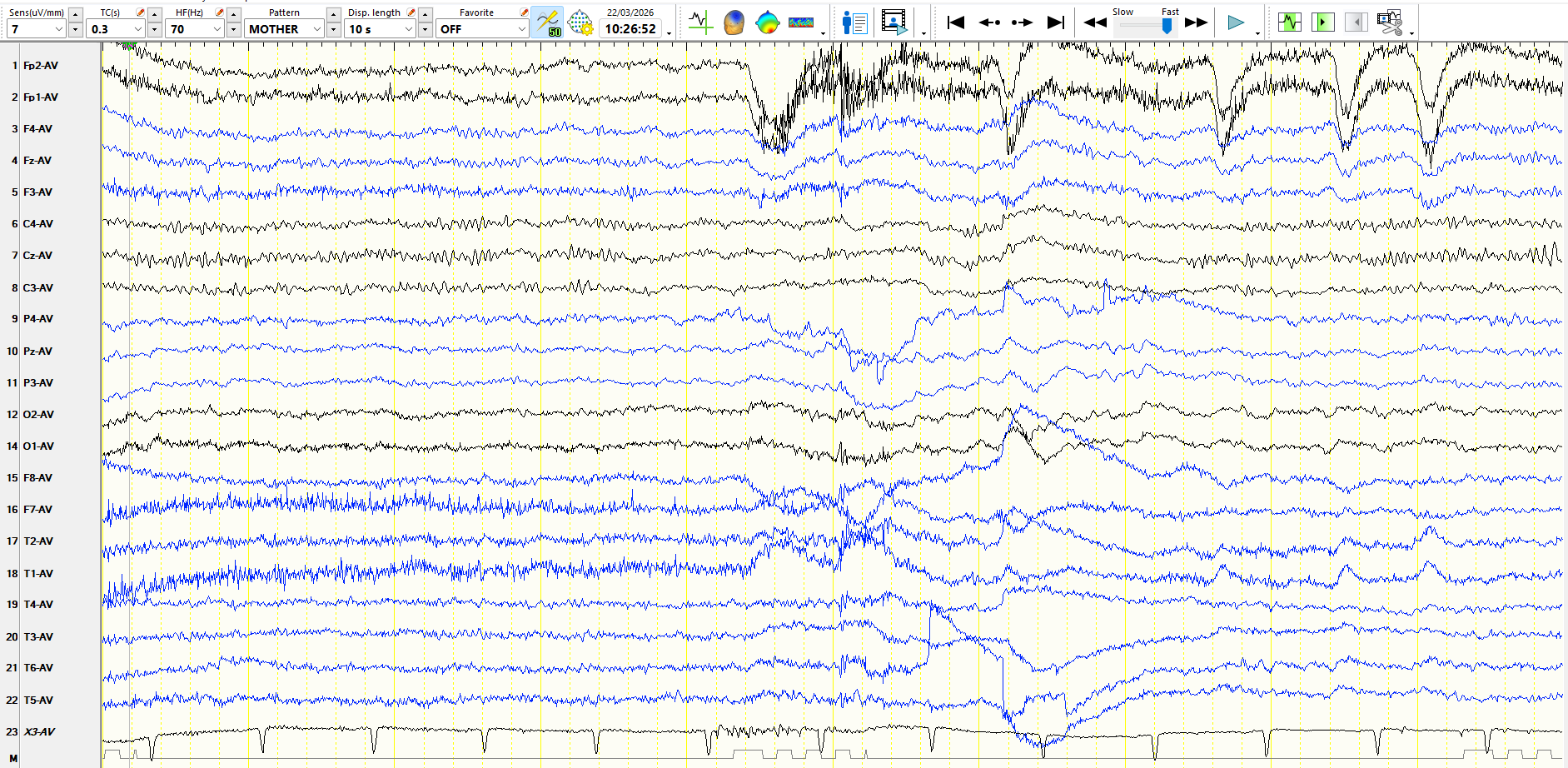Click the pencil edit icon next to Favorite
Viewport: 1568px width, 768px height.
[524, 12]
